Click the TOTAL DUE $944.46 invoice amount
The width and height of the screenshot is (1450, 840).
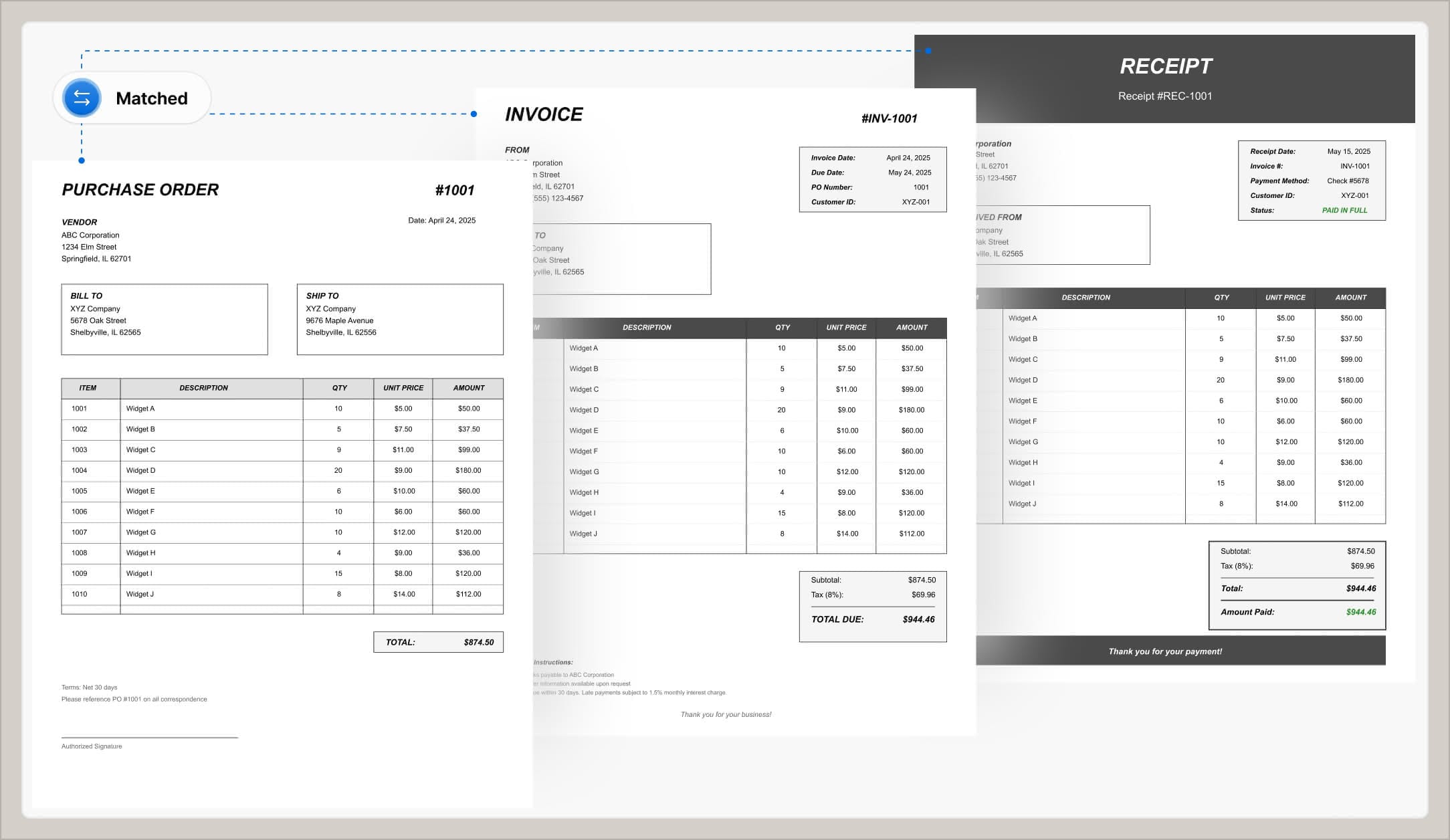click(871, 619)
